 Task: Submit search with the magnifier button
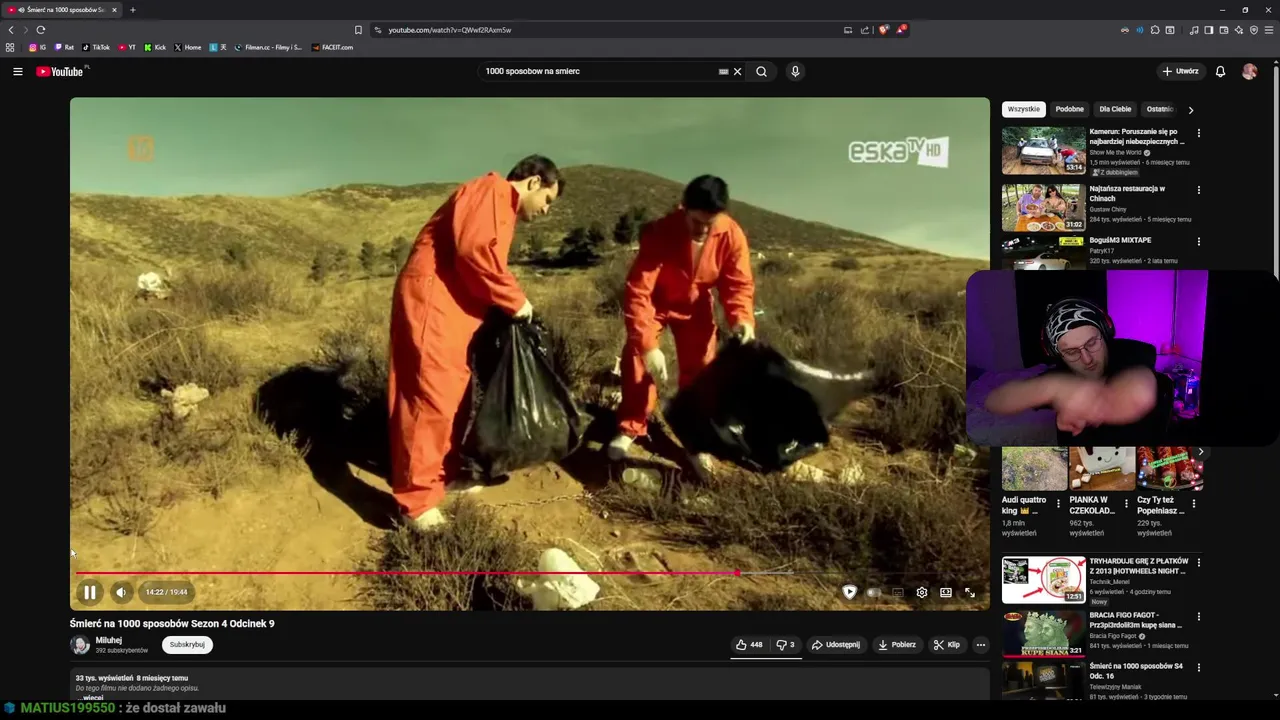tap(761, 71)
